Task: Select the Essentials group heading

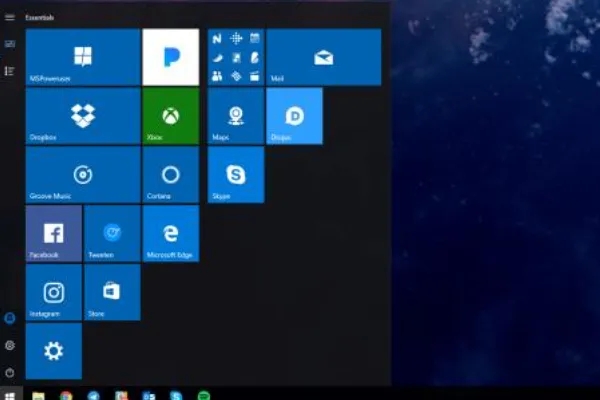Action: coord(39,17)
